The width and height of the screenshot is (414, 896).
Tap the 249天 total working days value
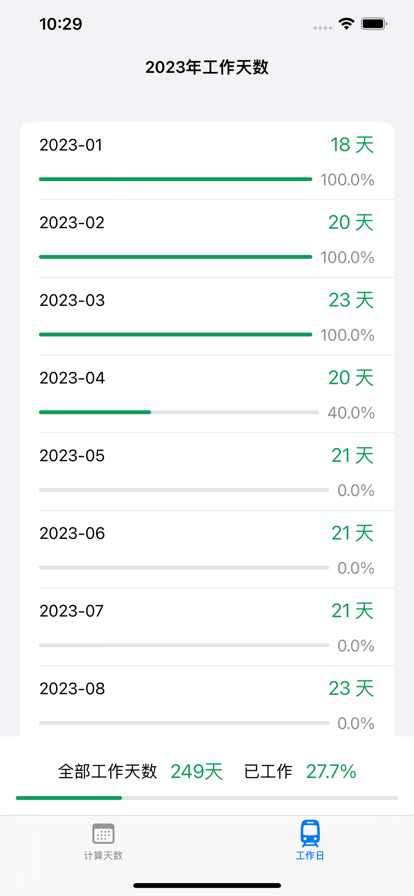click(x=197, y=772)
